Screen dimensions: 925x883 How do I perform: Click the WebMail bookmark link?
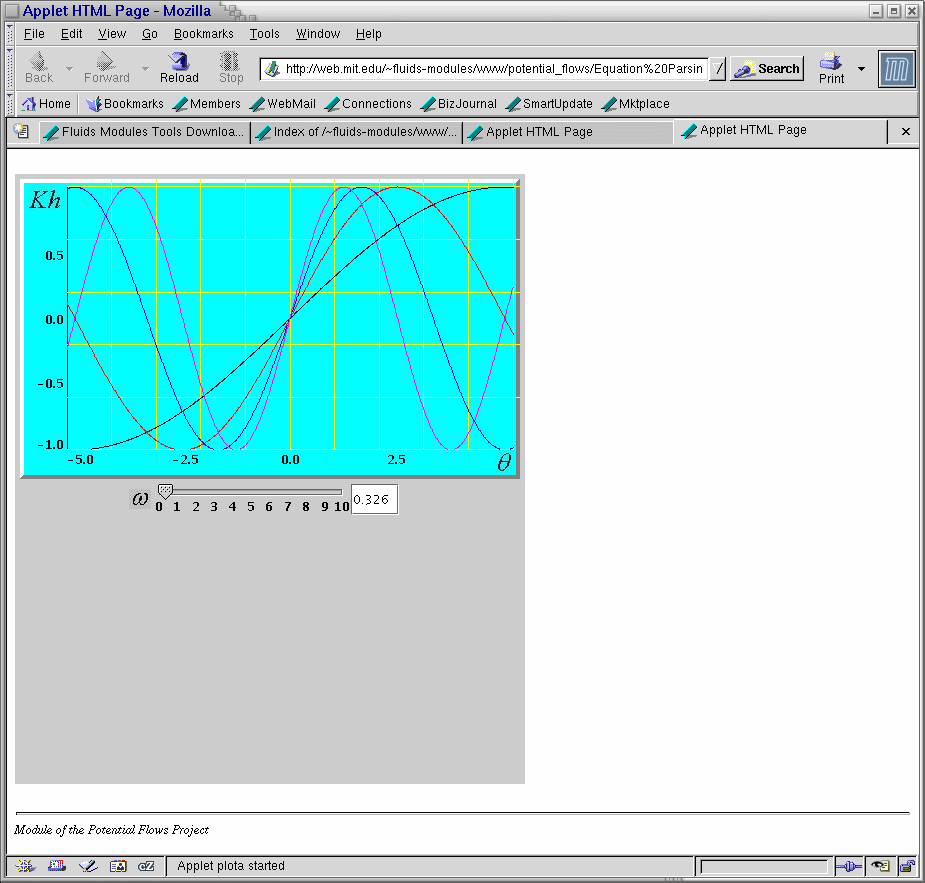point(282,104)
